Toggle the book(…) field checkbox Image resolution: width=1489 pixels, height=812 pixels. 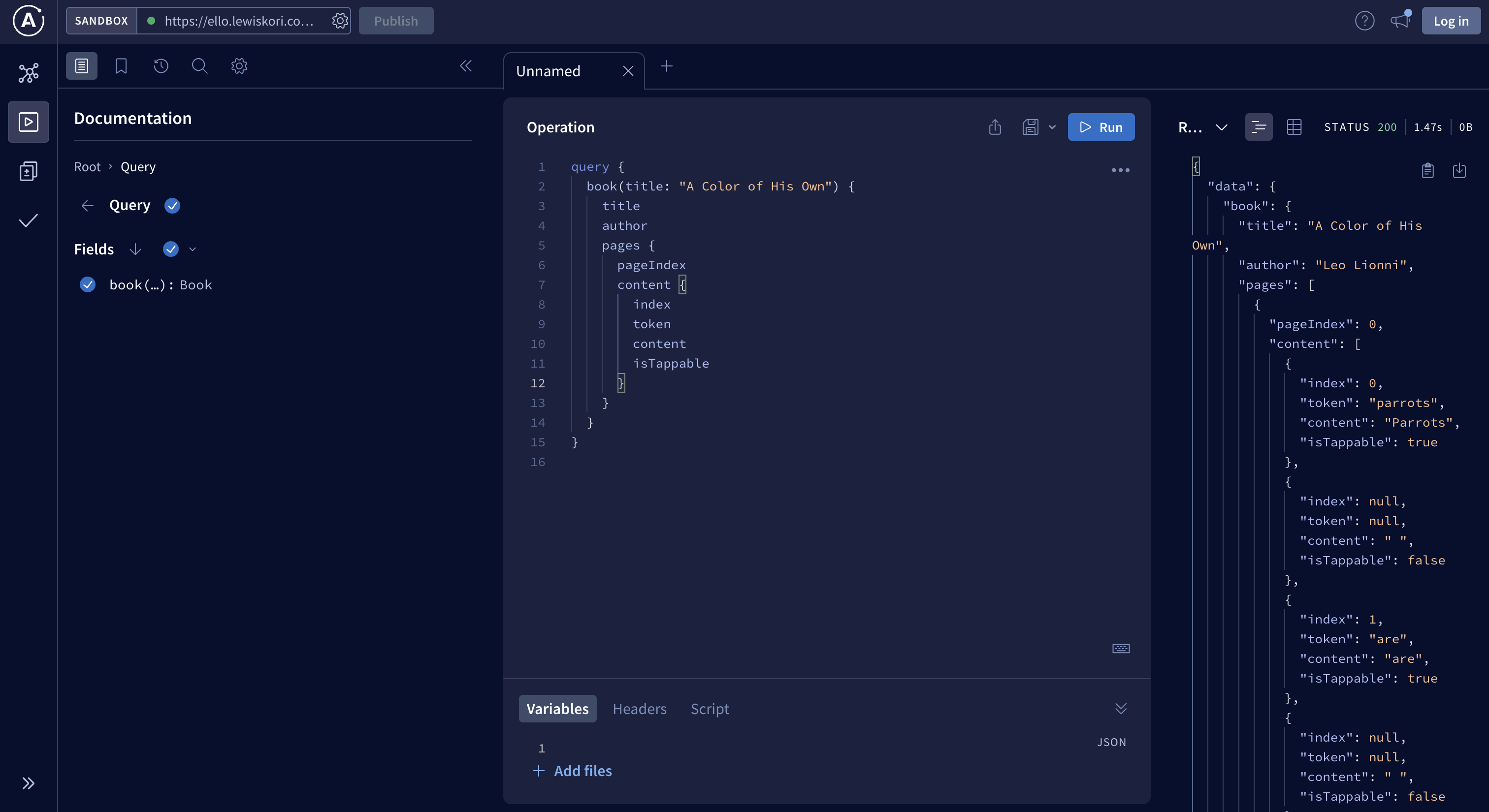[x=88, y=285]
